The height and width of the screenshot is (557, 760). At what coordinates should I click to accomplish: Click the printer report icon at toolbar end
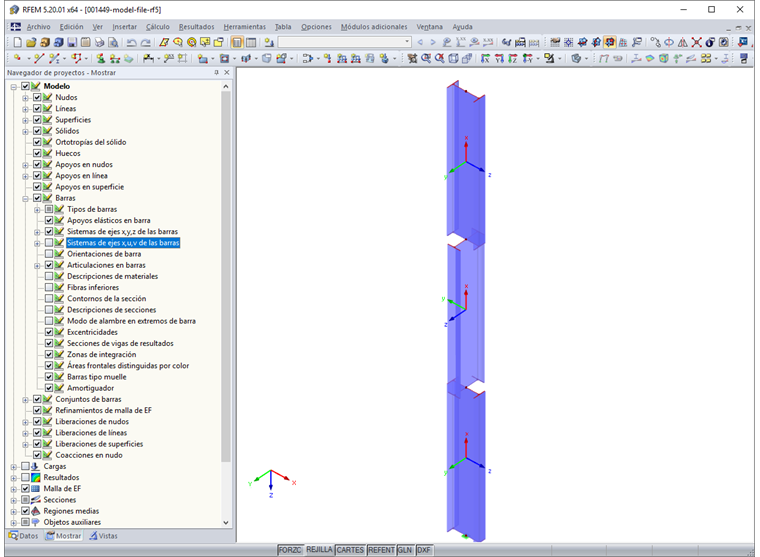744,59
